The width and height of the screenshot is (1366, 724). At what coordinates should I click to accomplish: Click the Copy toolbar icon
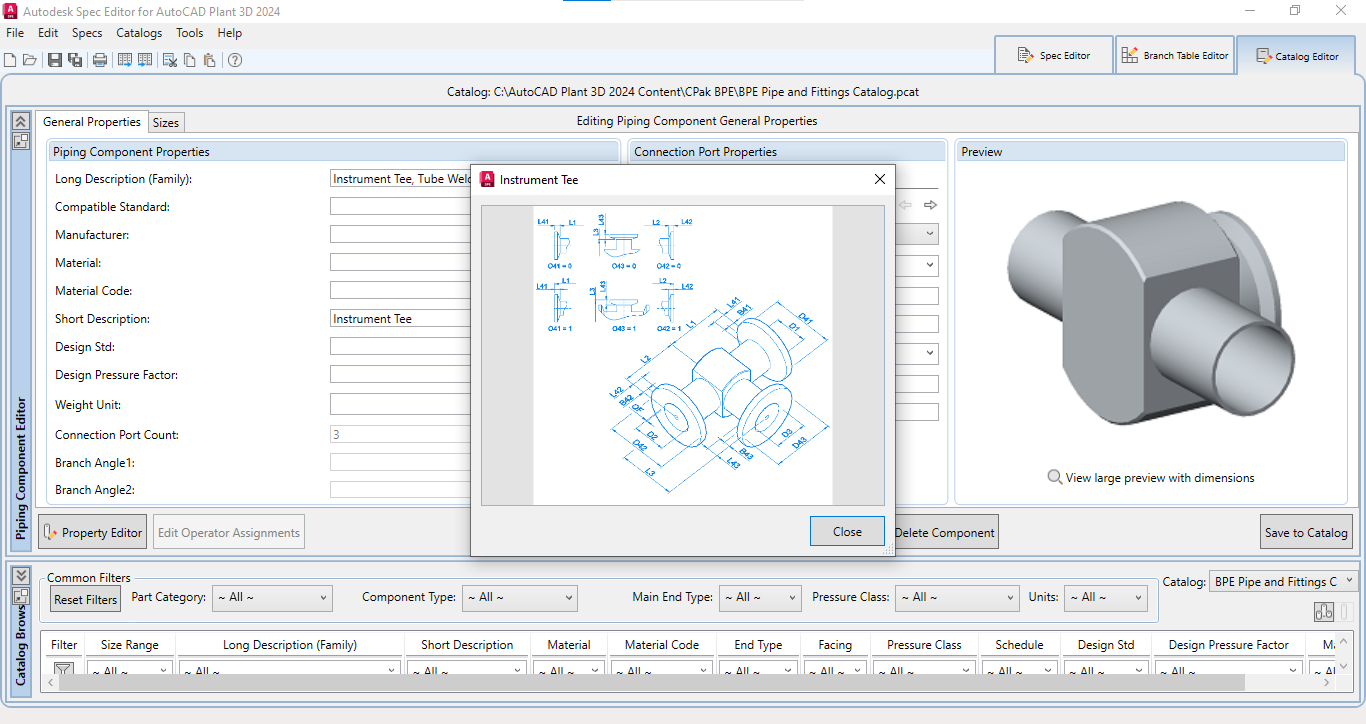click(x=191, y=60)
